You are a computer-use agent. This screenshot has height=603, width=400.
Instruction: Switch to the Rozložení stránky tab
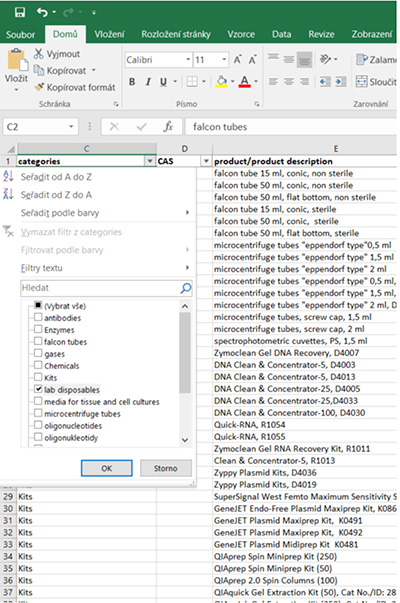coord(176,34)
